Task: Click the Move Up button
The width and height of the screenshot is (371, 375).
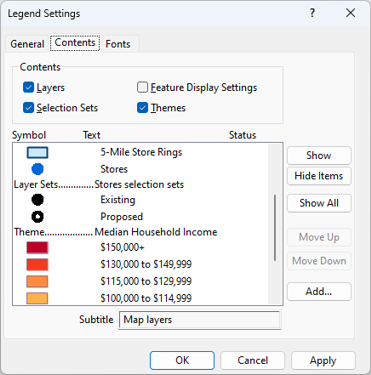Action: click(x=319, y=237)
